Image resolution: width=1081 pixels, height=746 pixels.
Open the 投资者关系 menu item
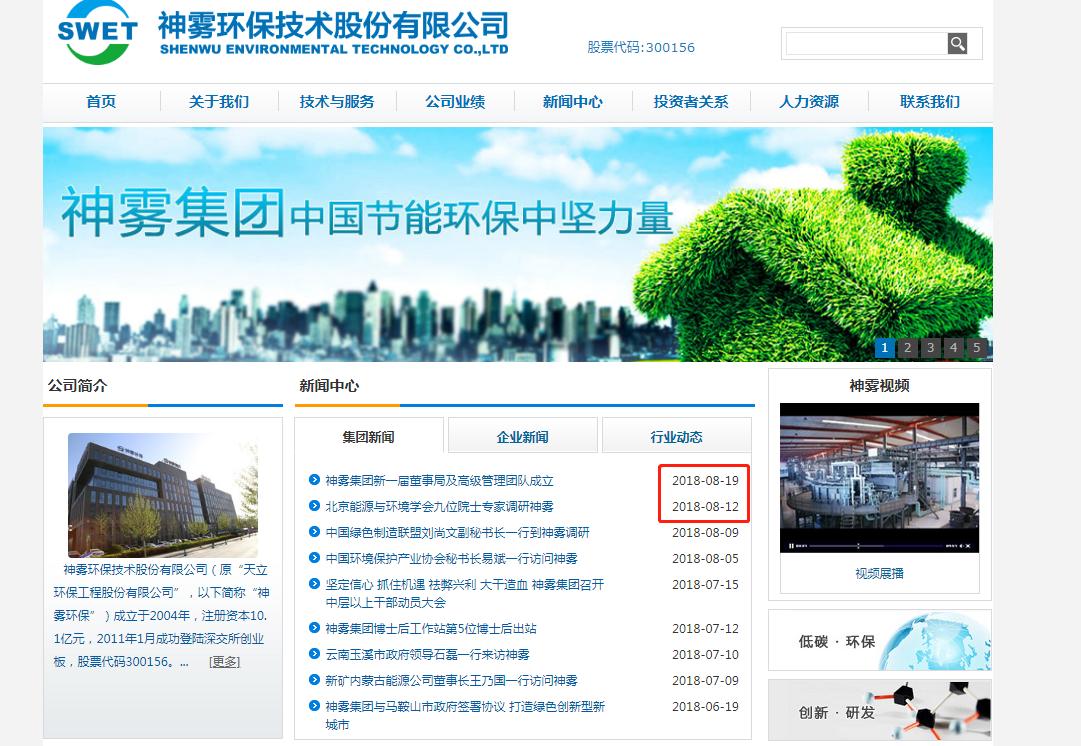coord(691,102)
